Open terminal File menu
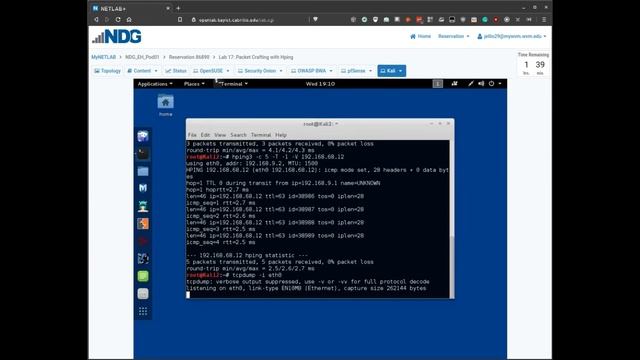 [192, 135]
